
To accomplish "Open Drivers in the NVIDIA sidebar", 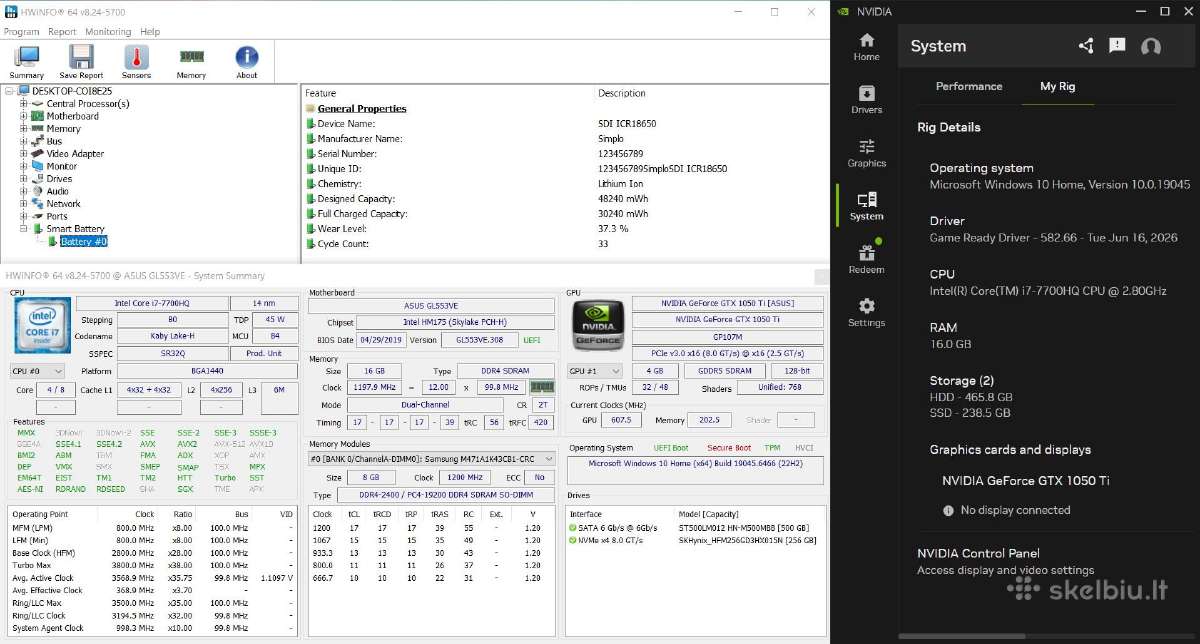I will (866, 99).
